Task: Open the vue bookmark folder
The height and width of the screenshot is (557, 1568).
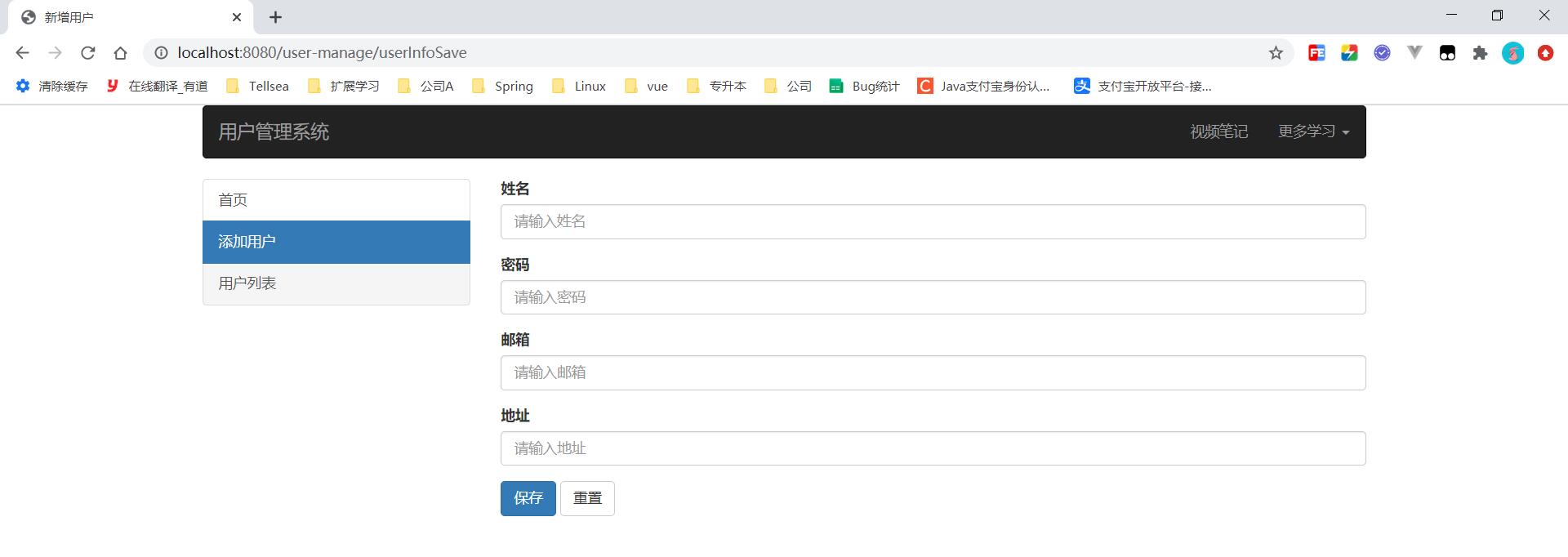Action: pyautogui.click(x=646, y=86)
